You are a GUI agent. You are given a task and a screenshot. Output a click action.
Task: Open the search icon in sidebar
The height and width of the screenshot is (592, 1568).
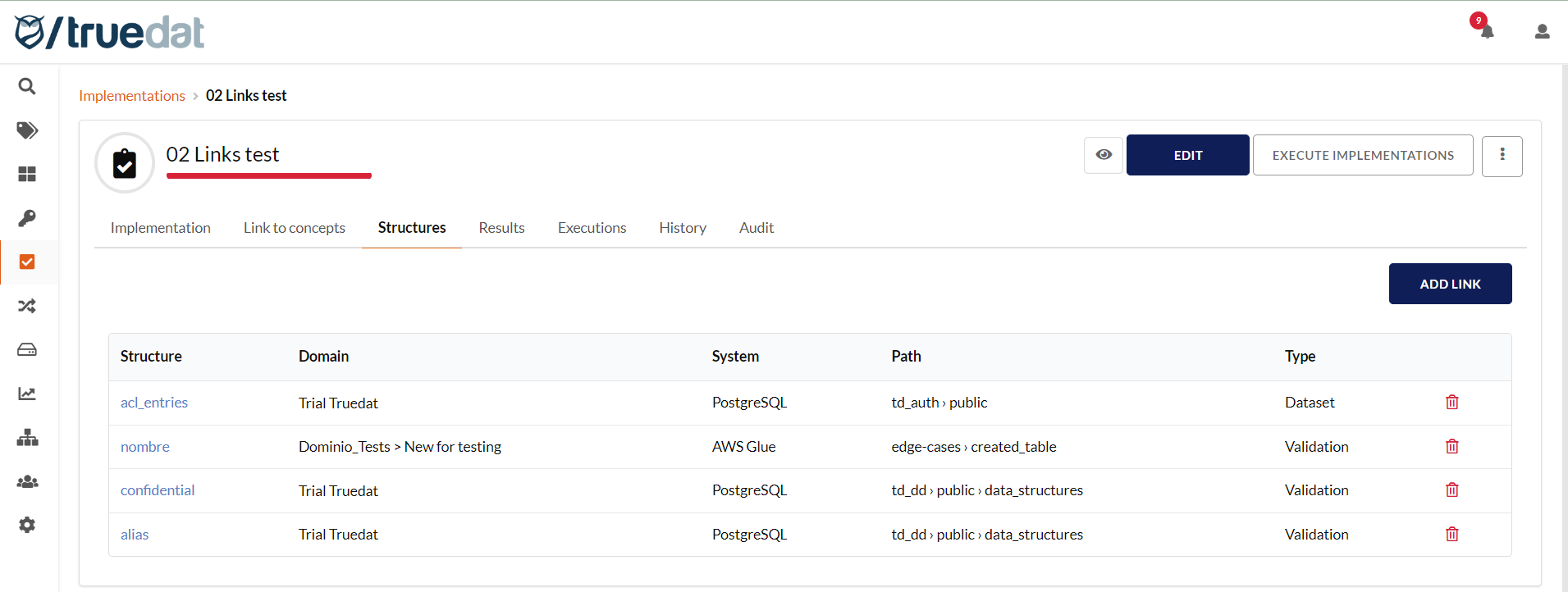[27, 86]
